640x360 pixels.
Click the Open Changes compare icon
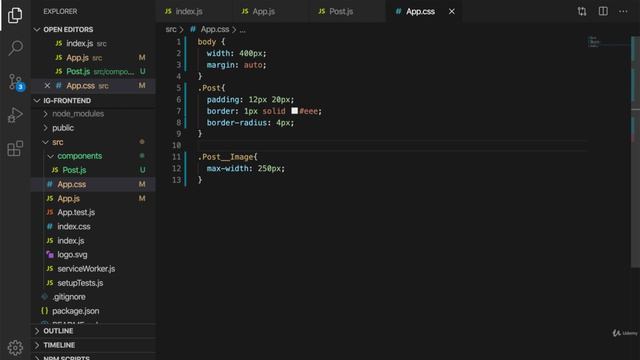[x=582, y=11]
